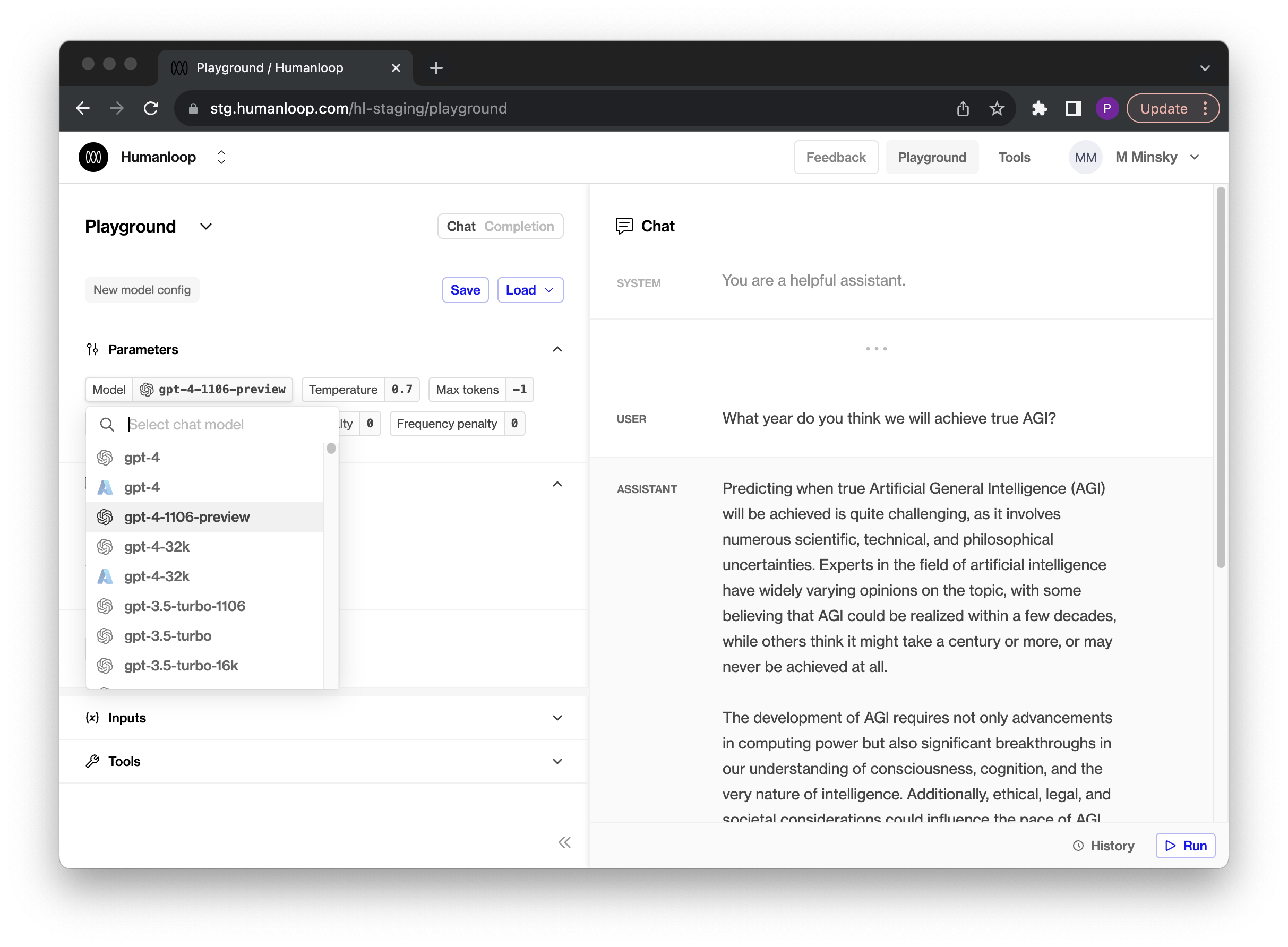Click the model dropdown list scrollbar

click(x=331, y=448)
